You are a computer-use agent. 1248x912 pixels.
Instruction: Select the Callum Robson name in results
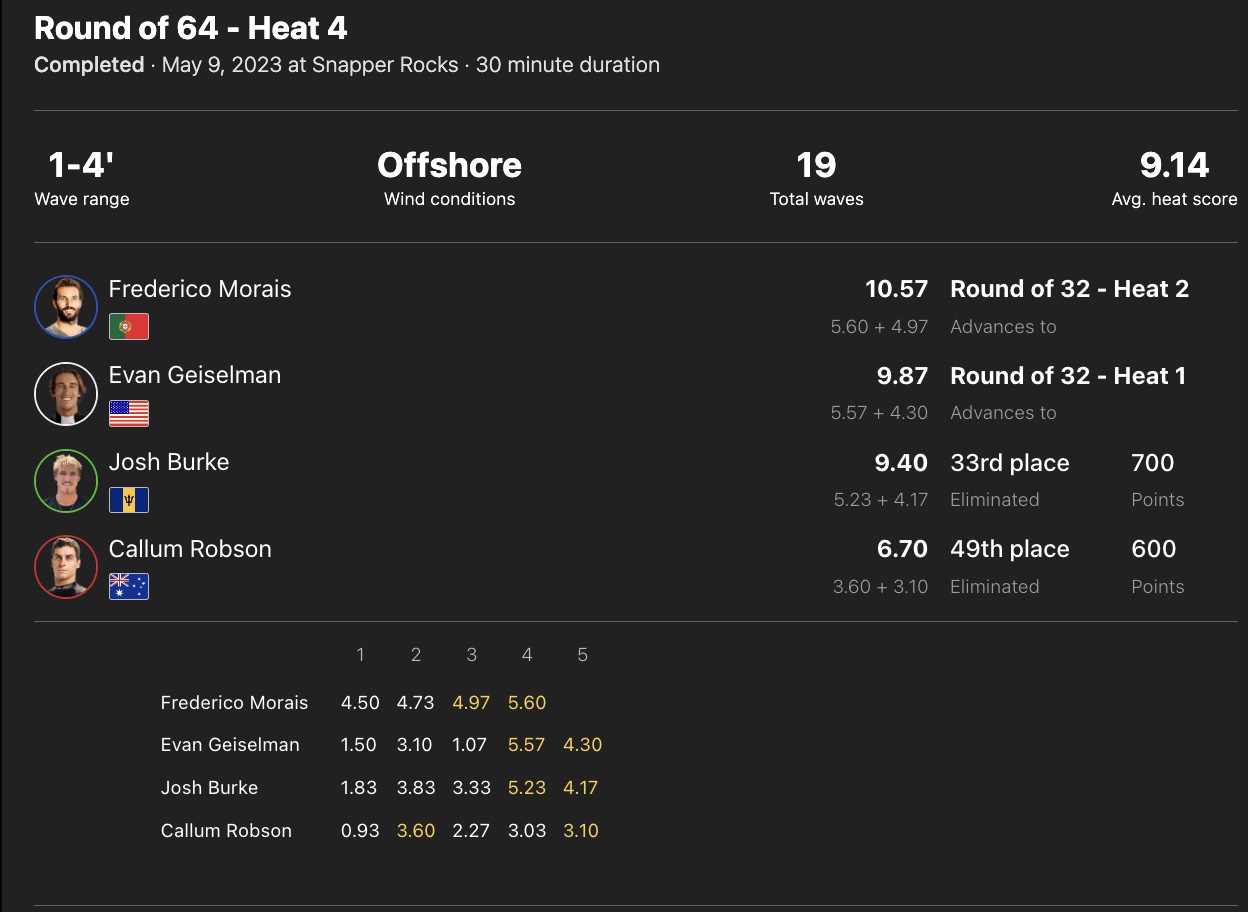pos(190,549)
